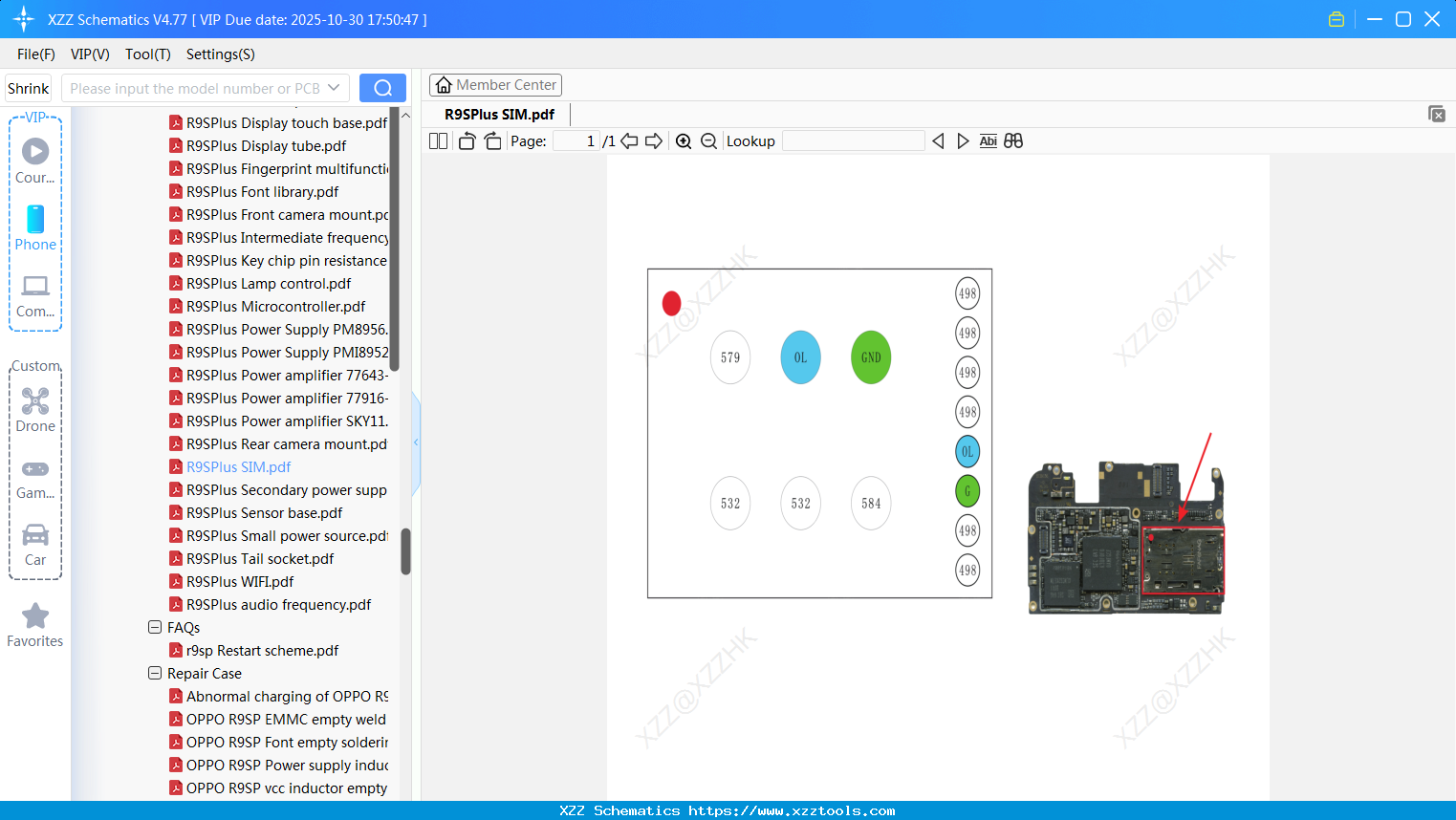
Task: Open the Drone category
Action: pos(35,411)
